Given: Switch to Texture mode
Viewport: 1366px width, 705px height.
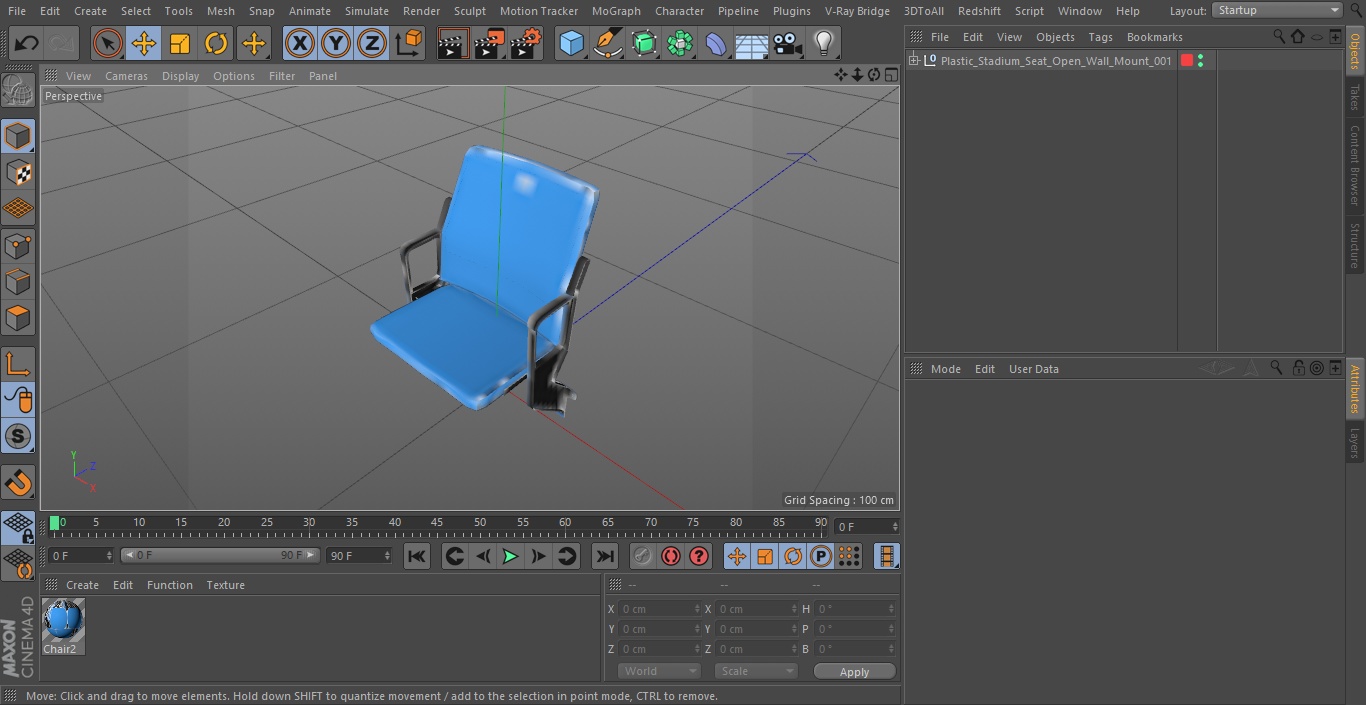Looking at the screenshot, I should click(18, 172).
